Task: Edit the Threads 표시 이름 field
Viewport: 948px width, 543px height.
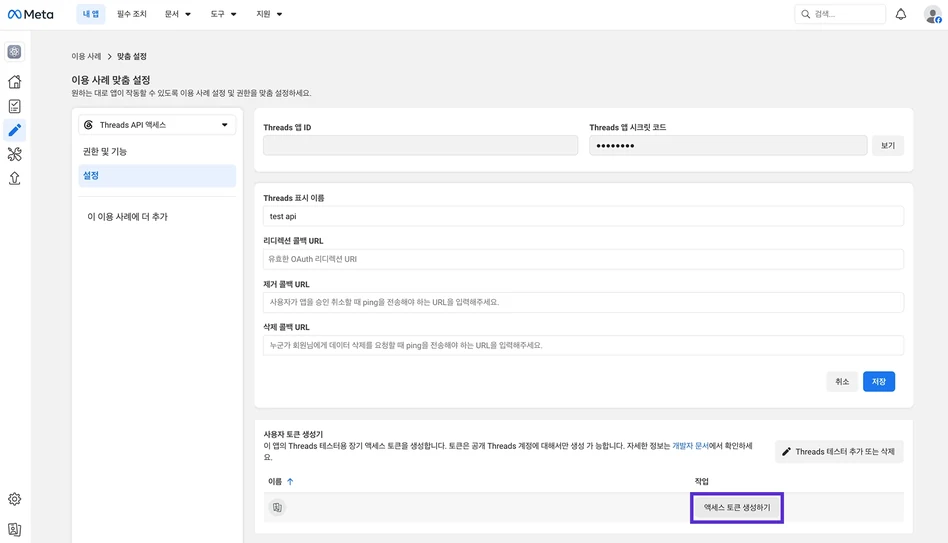Action: click(x=583, y=216)
